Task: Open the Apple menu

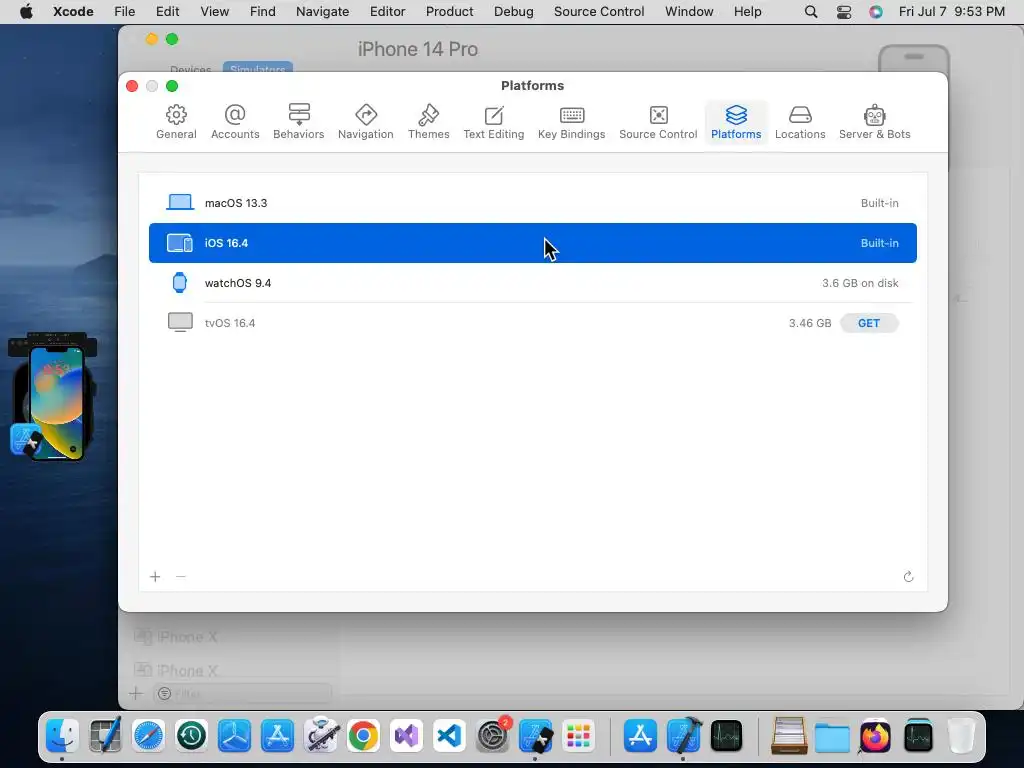Action: coord(26,12)
